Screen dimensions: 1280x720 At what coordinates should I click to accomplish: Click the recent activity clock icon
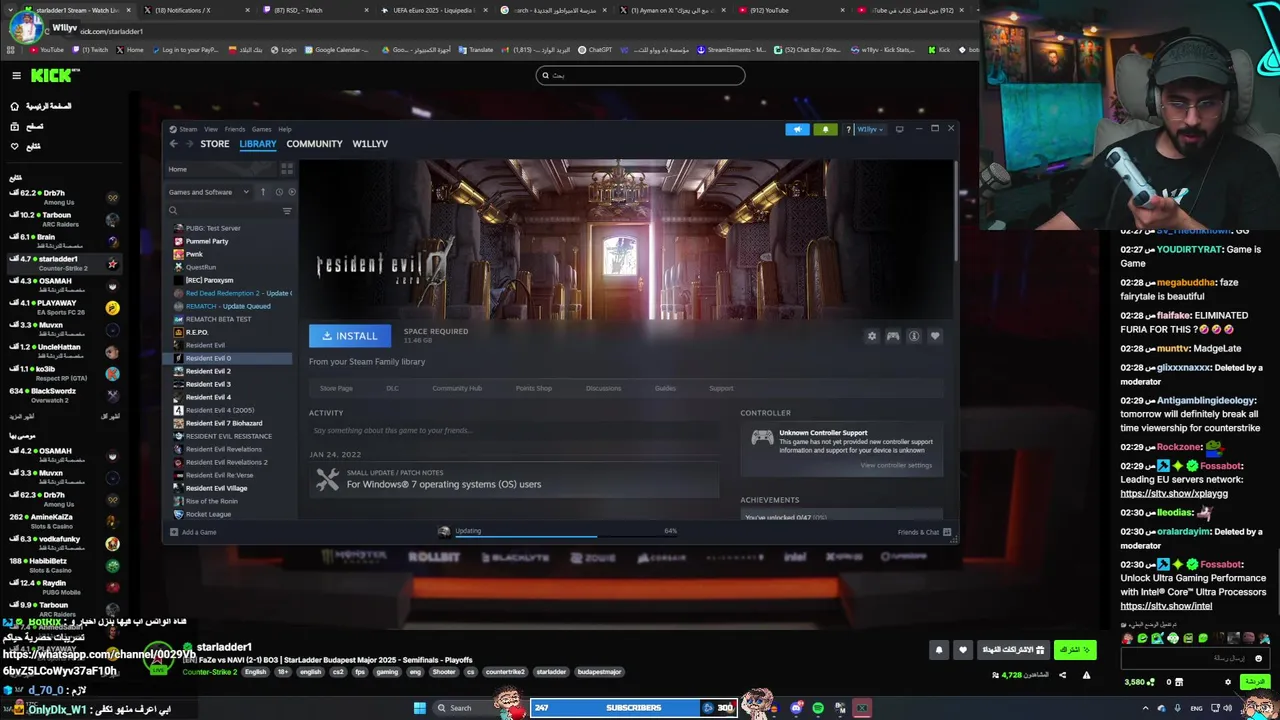279,192
